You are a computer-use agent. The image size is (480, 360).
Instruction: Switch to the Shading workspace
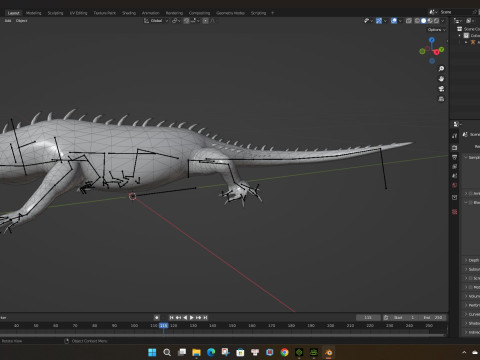tap(129, 13)
